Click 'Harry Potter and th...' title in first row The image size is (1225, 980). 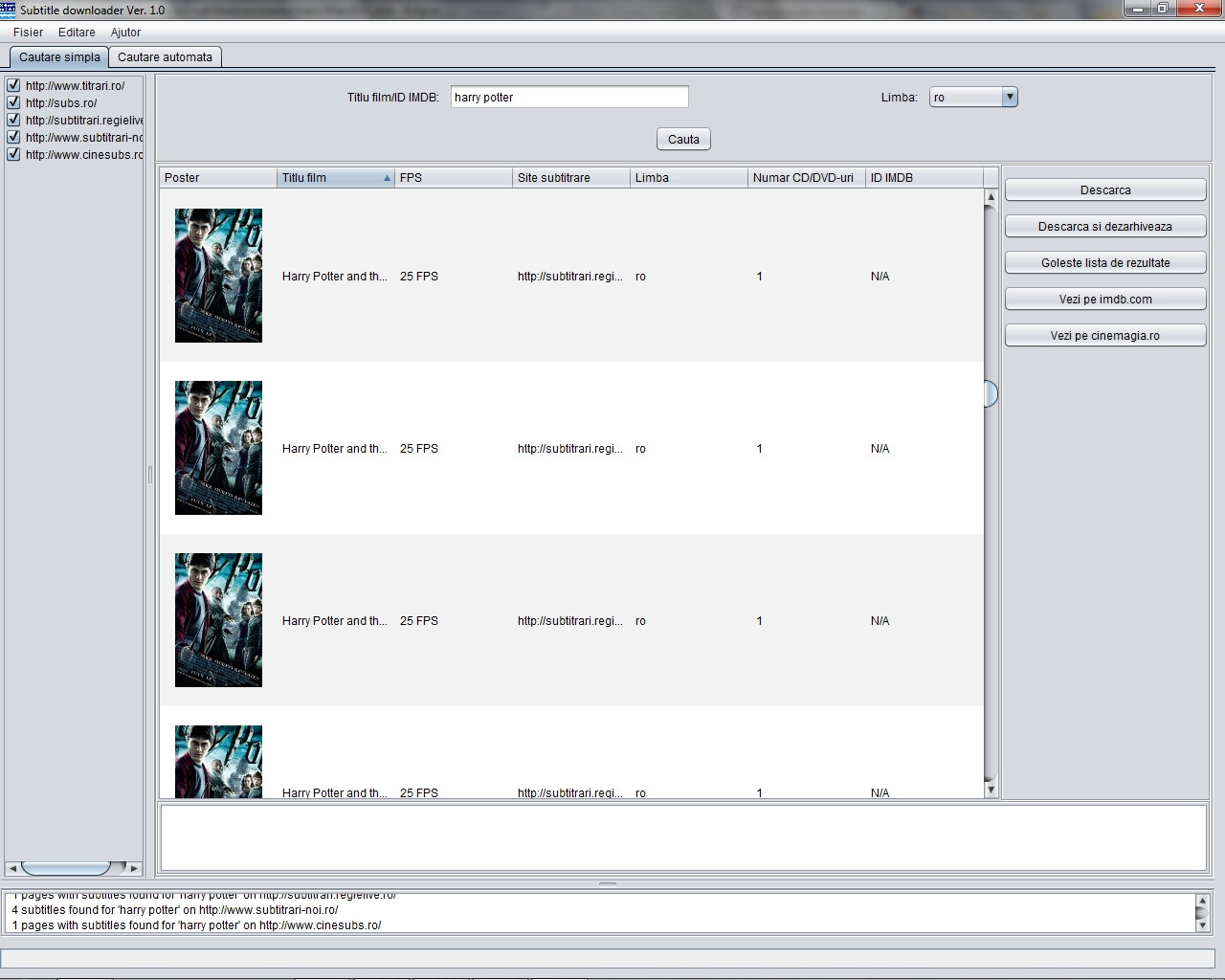click(x=335, y=277)
